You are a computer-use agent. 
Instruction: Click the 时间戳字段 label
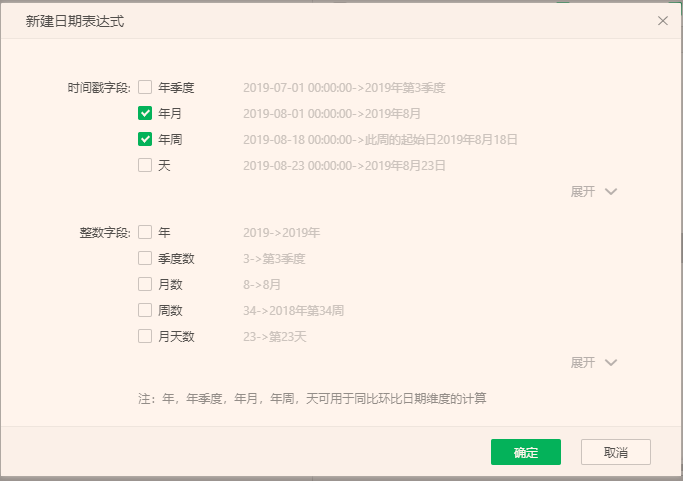pos(99,88)
